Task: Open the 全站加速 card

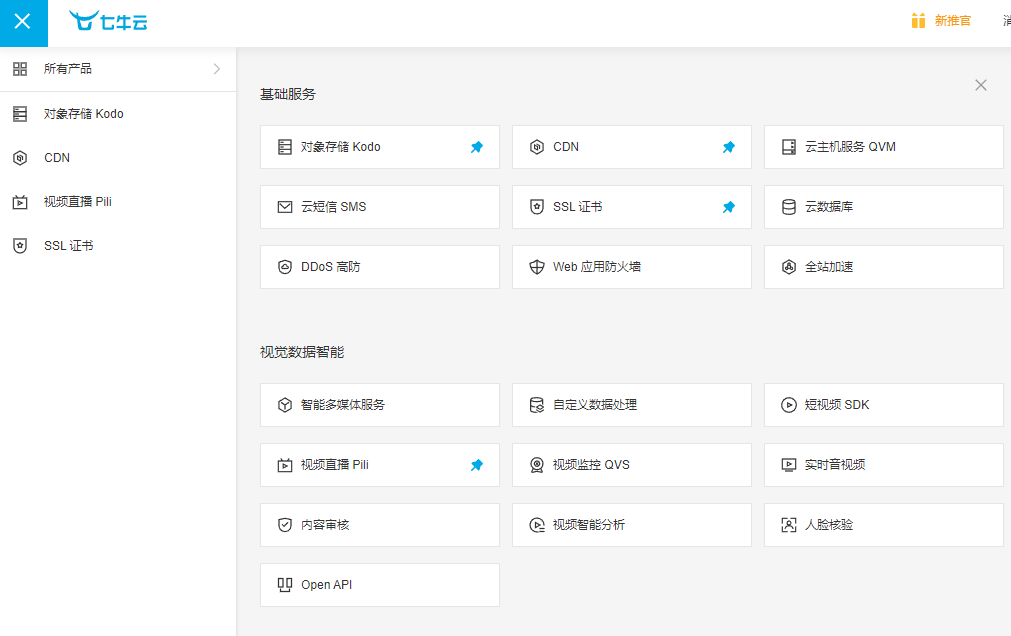Action: 884,267
